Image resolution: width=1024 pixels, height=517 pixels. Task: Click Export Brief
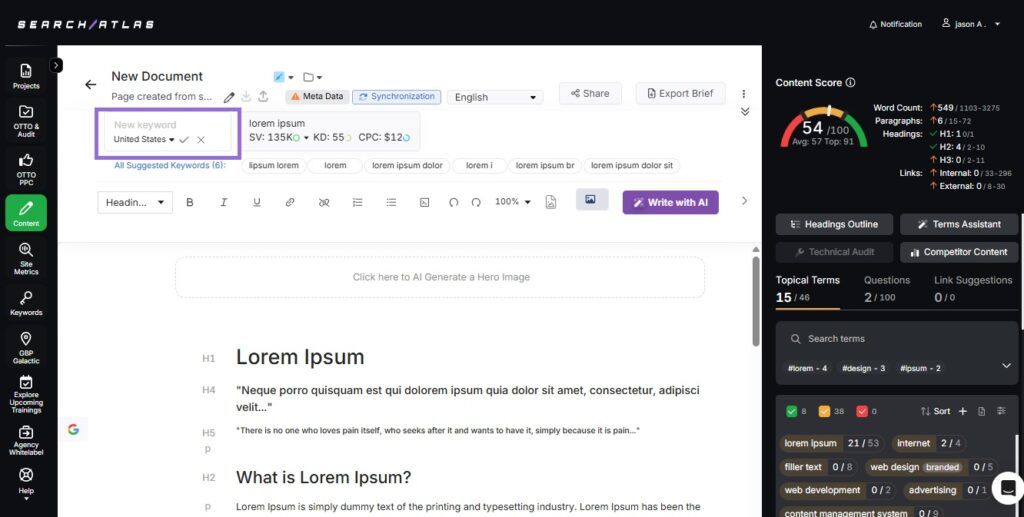point(680,93)
